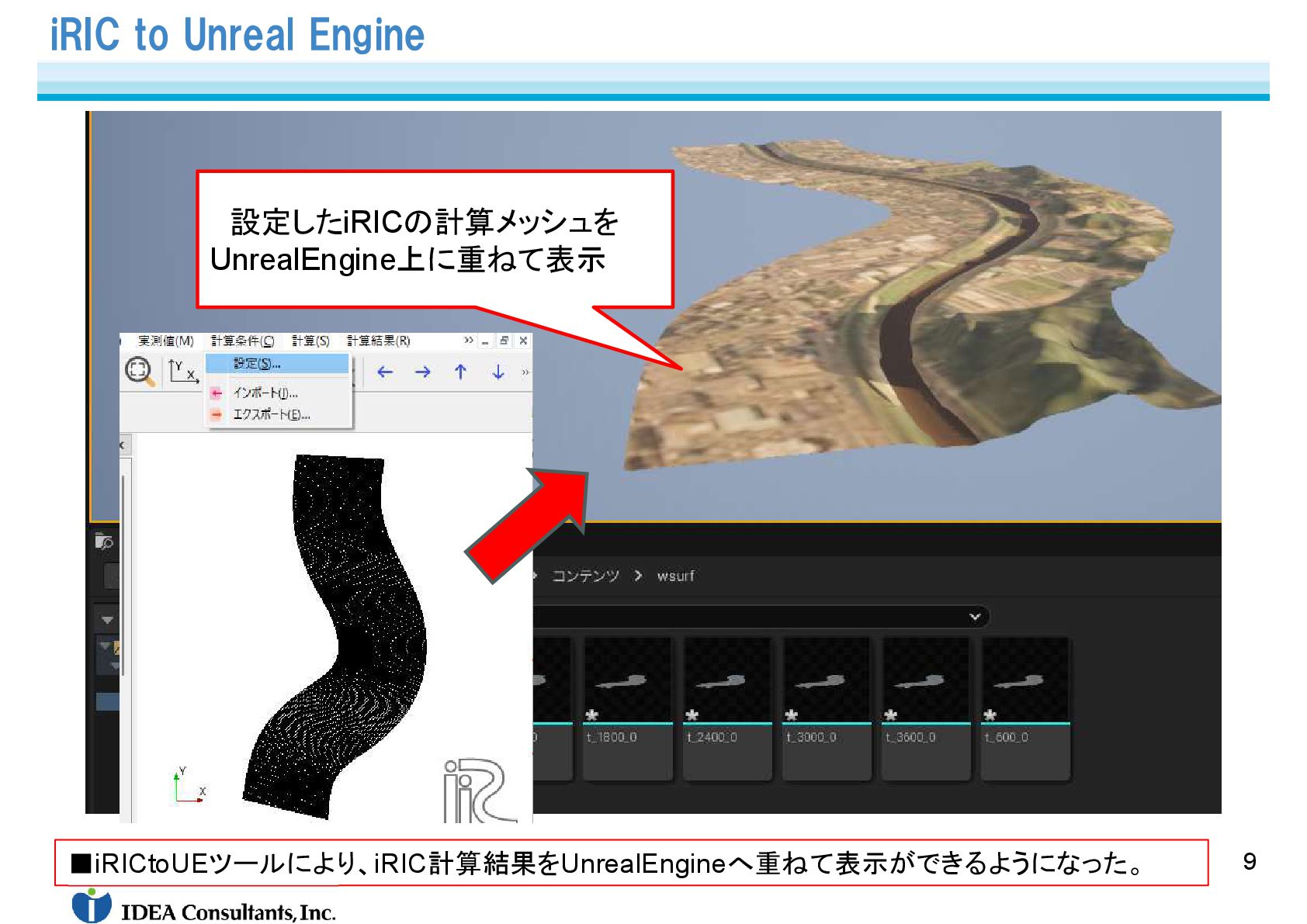
Task: Expand the iRIC toolbar overflow chevron
Action: [x=525, y=372]
